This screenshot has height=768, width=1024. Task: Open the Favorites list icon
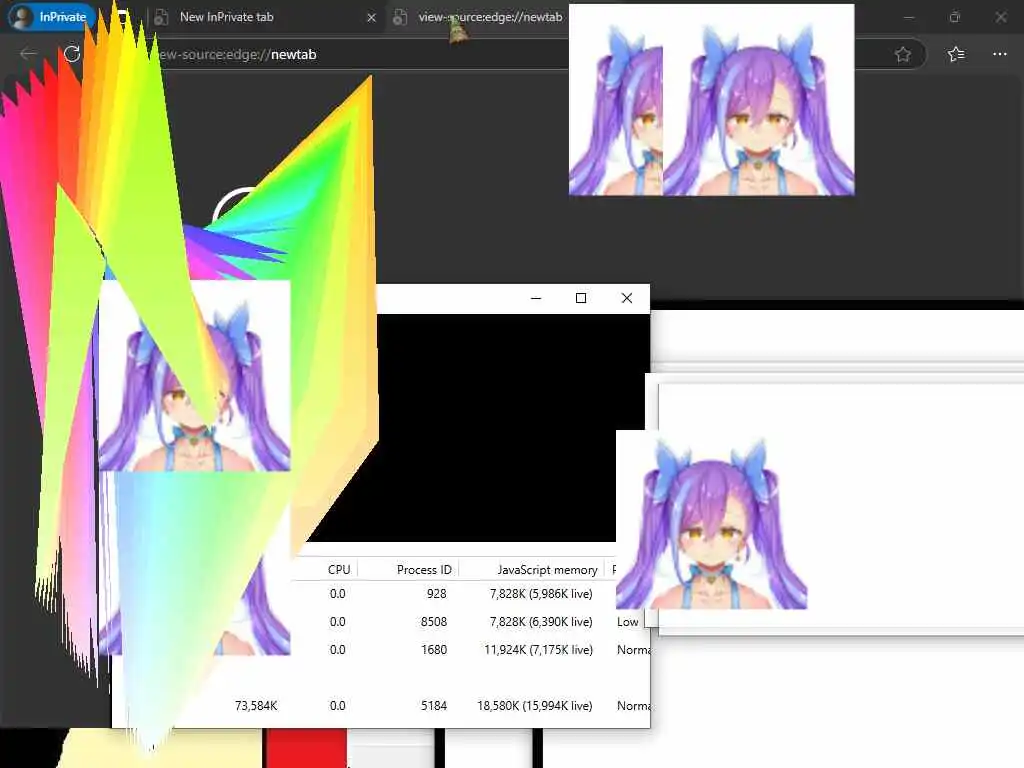pos(955,54)
